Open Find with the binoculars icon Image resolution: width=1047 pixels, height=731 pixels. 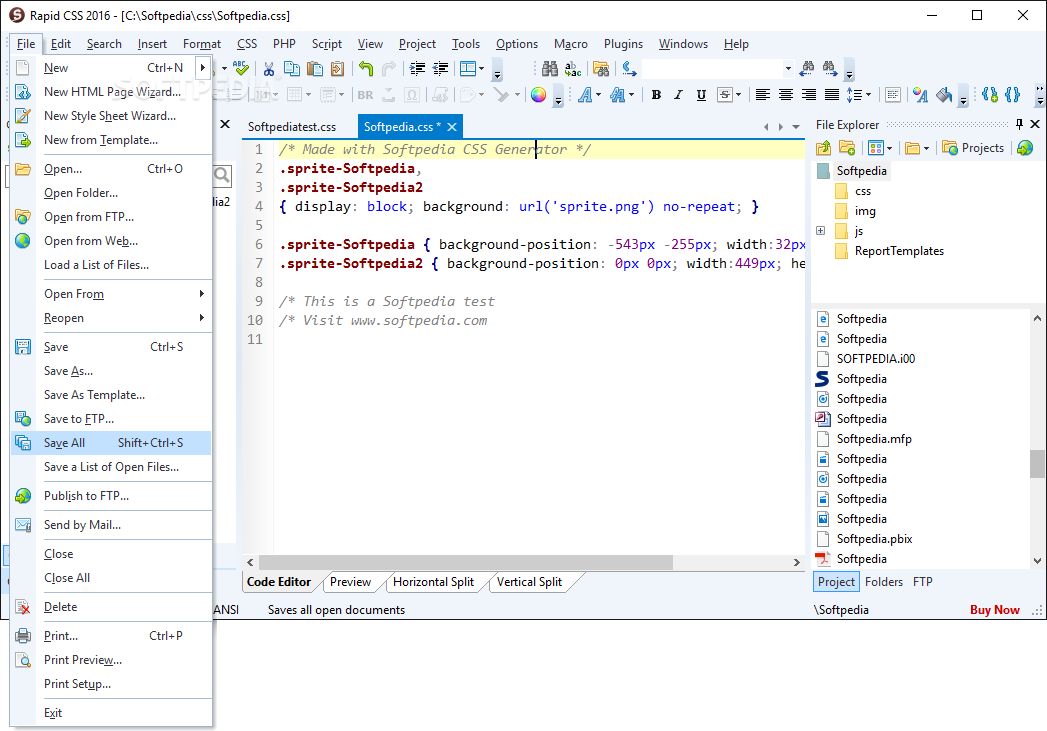click(x=550, y=68)
